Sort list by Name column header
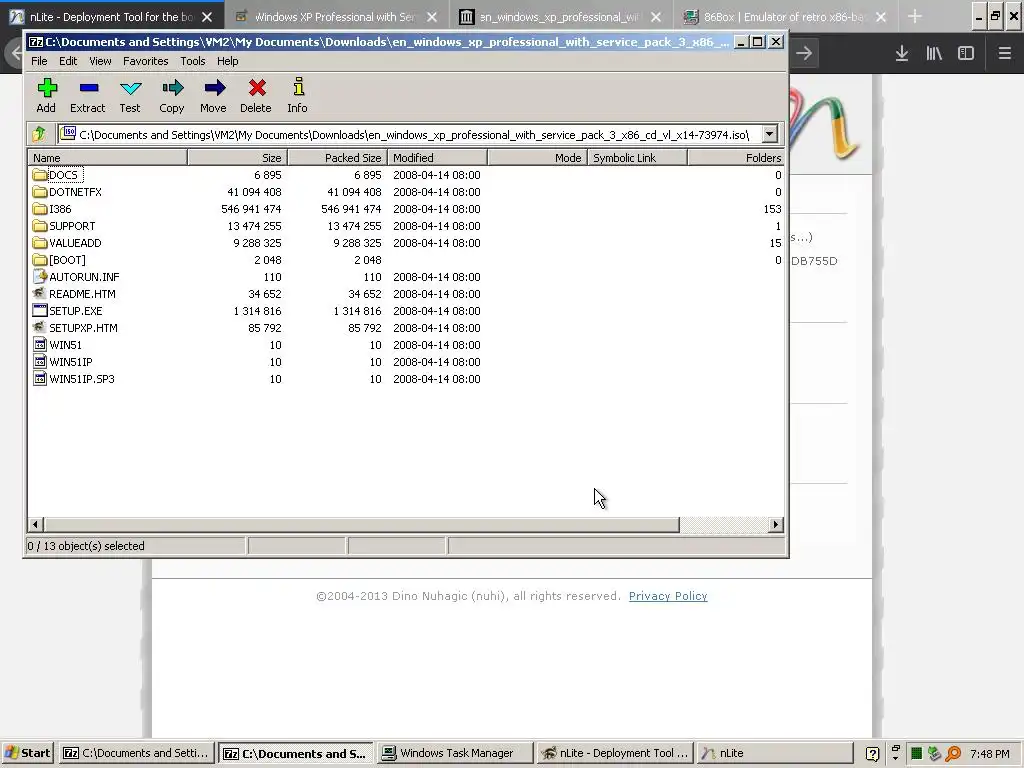This screenshot has width=1024, height=768. pos(108,158)
